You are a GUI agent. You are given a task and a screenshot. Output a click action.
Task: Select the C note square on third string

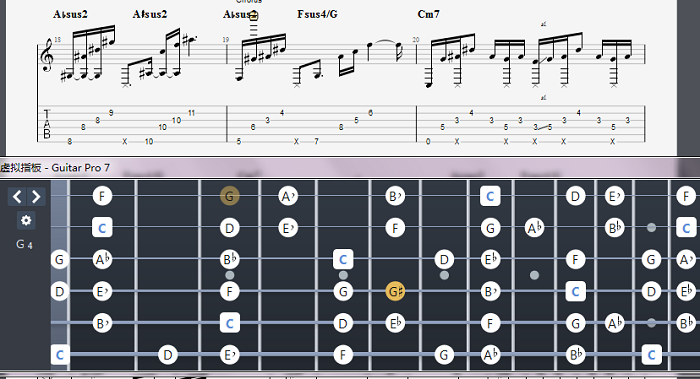pos(343,259)
